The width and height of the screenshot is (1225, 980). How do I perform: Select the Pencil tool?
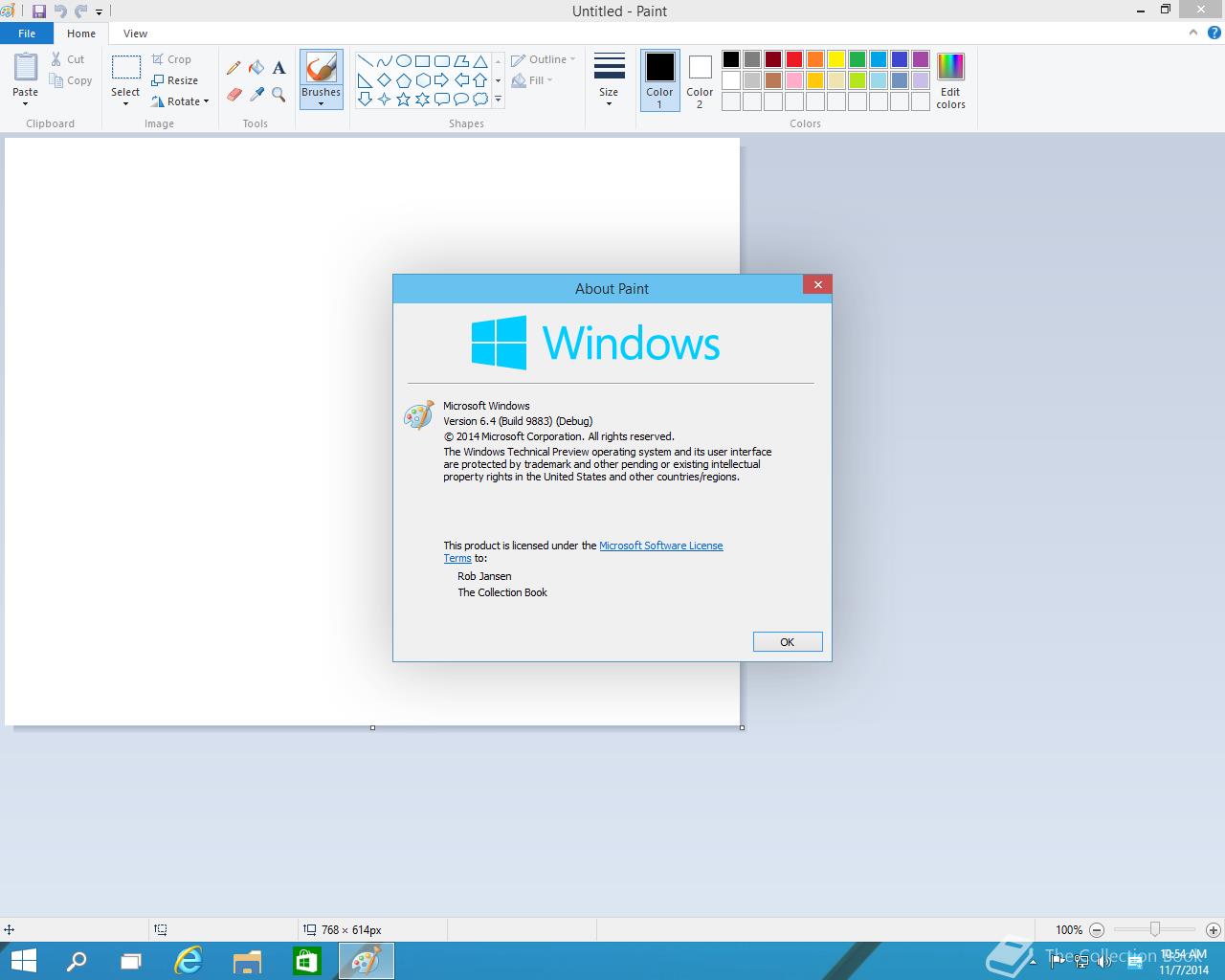pos(234,68)
